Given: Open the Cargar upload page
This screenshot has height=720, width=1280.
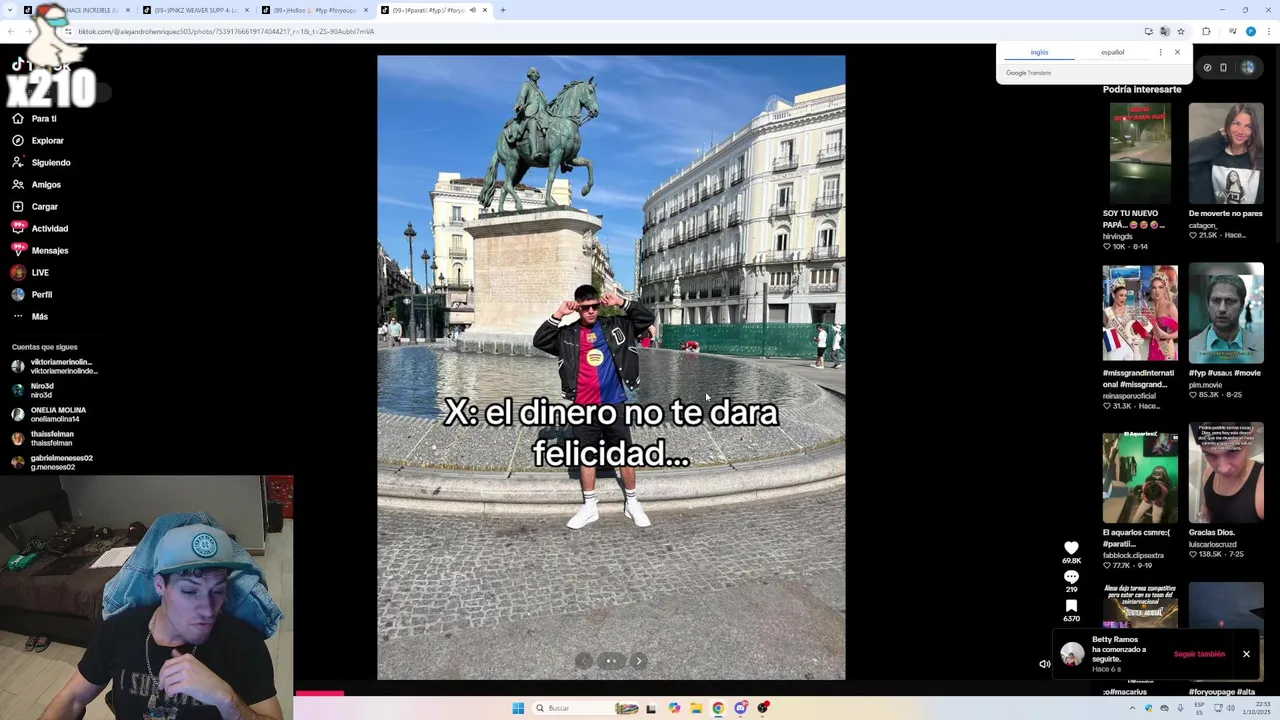Looking at the screenshot, I should (x=35, y=206).
